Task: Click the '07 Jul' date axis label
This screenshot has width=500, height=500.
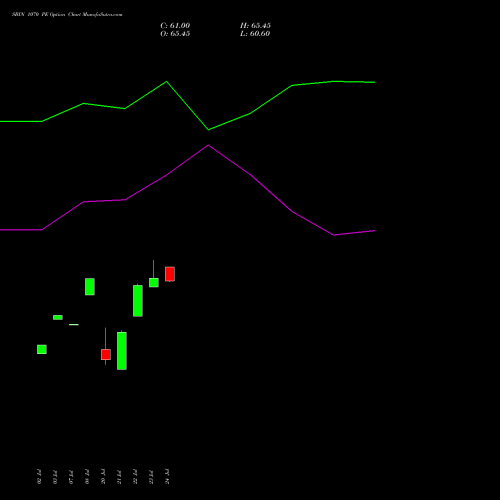Action: coord(71,477)
